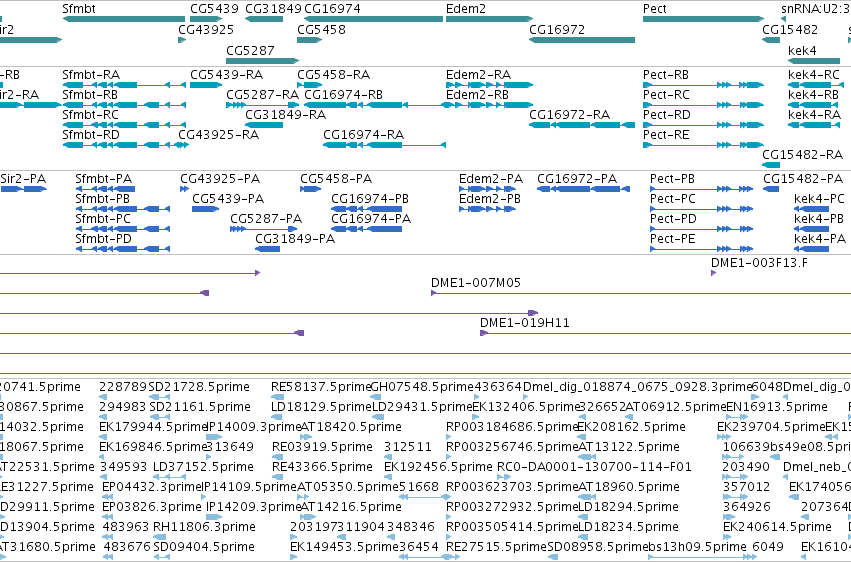Image resolution: width=851 pixels, height=562 pixels.
Task: Click the Pect-RD transcript label
Action: pyautogui.click(x=667, y=114)
